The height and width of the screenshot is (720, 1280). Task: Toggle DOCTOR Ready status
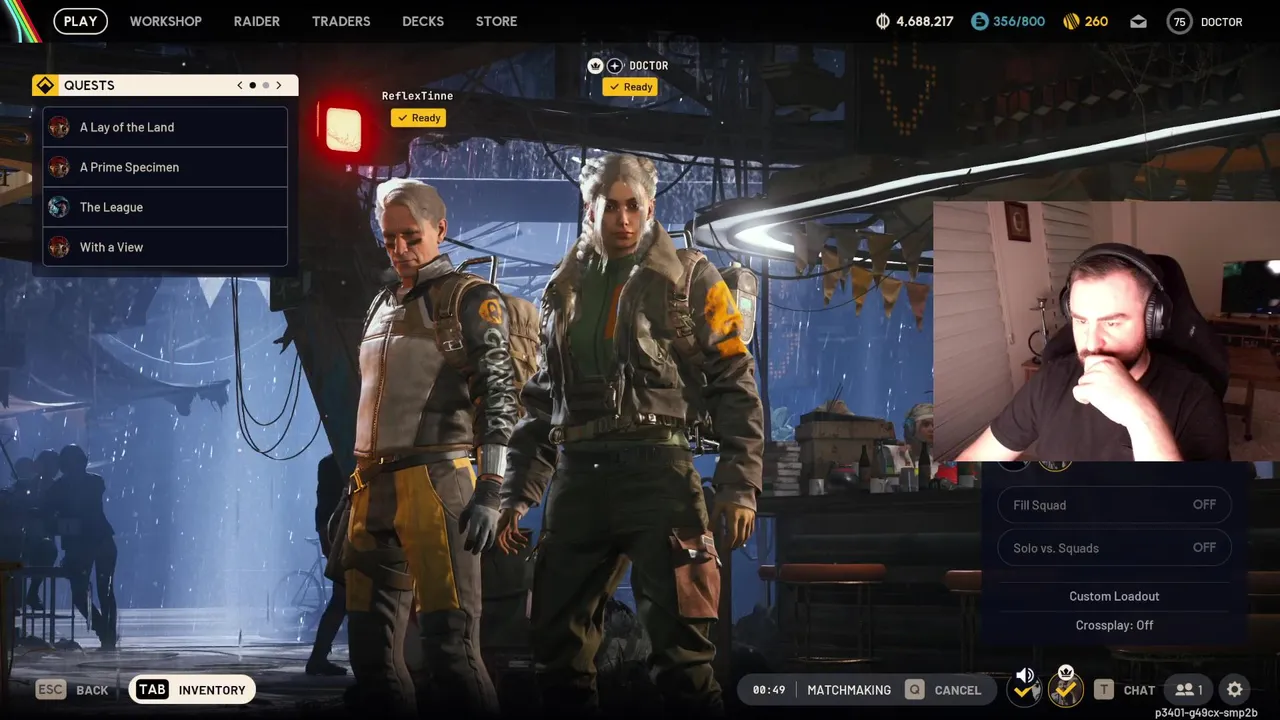coord(630,87)
